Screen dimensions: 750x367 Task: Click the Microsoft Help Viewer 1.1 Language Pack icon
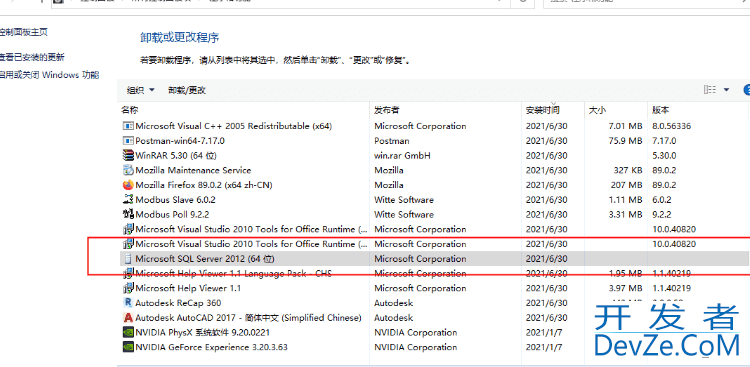click(x=128, y=274)
